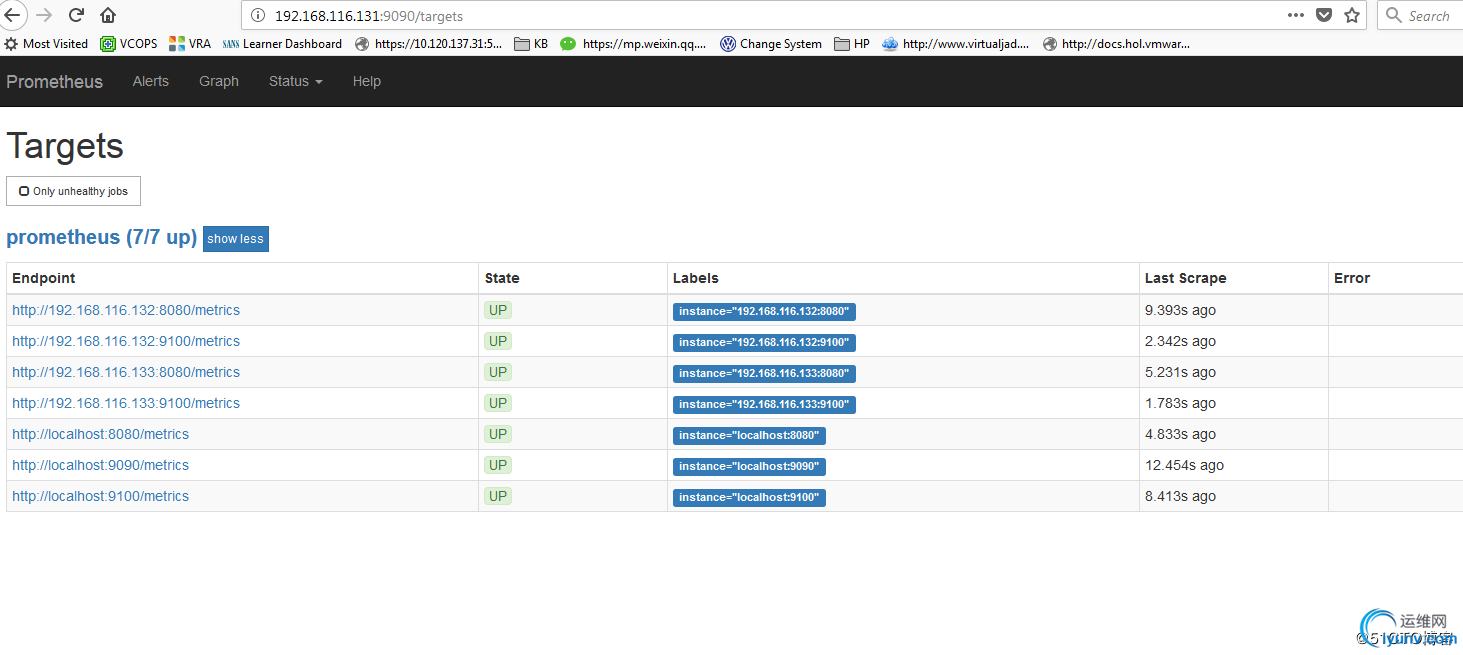Open localhost:8080/metrics endpoint
This screenshot has width=1463, height=655.
point(100,434)
